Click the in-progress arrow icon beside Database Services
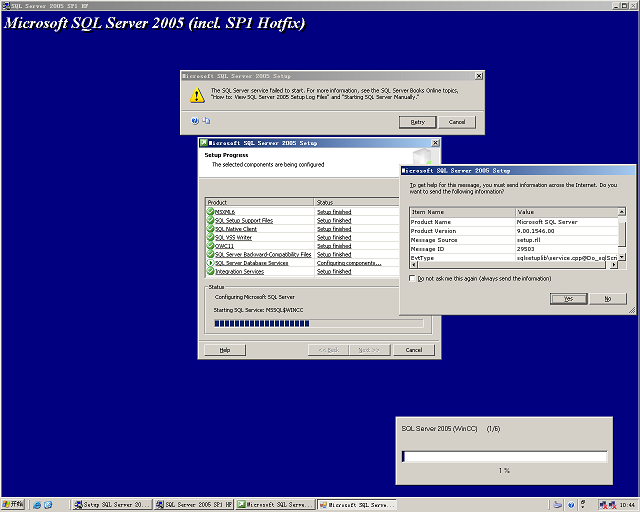 [210, 263]
